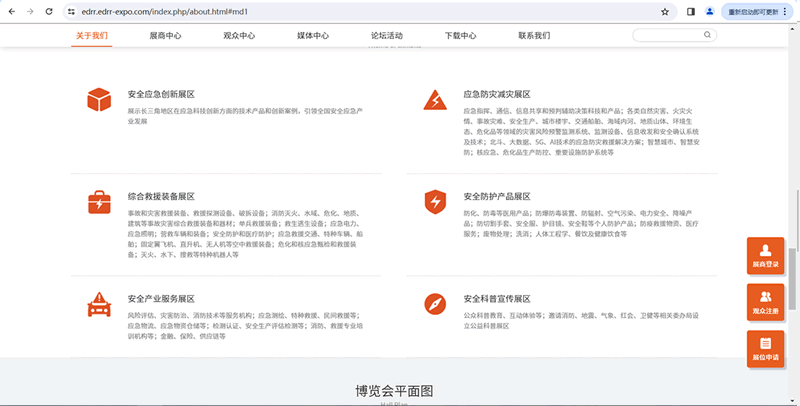Click the lightning triangle icon for 应急防灾减灾展区

coord(434,100)
